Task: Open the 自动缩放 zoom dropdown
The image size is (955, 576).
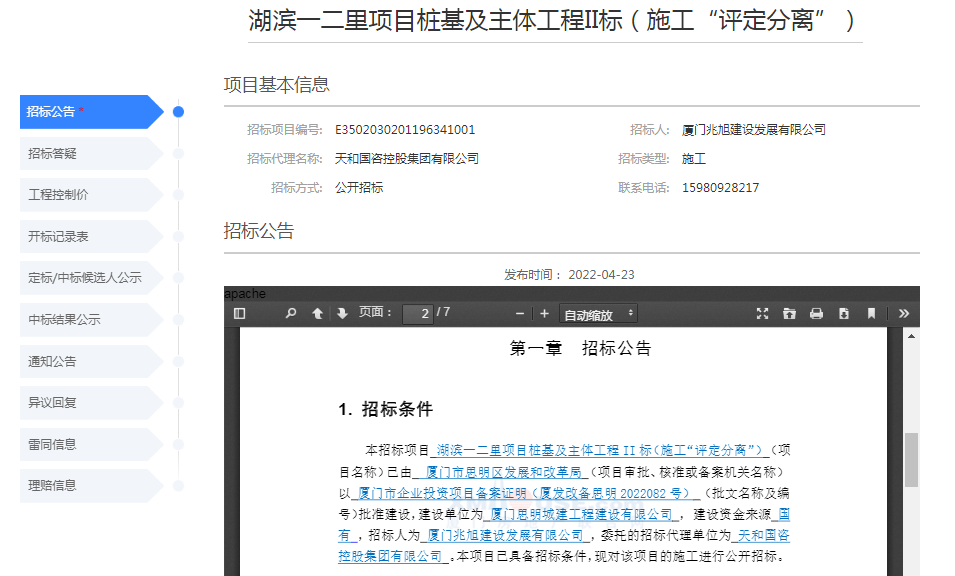Action: pyautogui.click(x=598, y=314)
